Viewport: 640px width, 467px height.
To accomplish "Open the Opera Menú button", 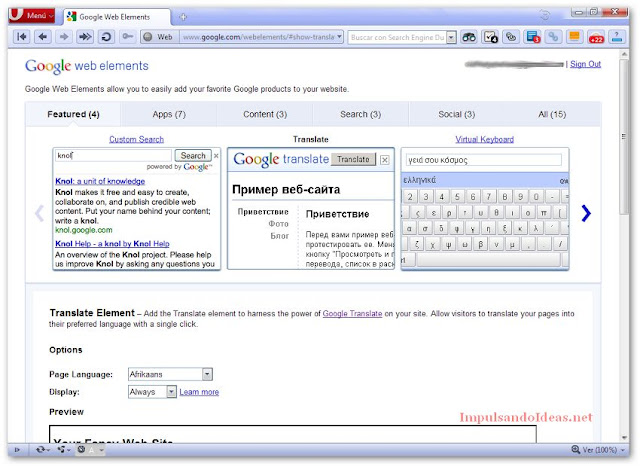I will (32, 15).
